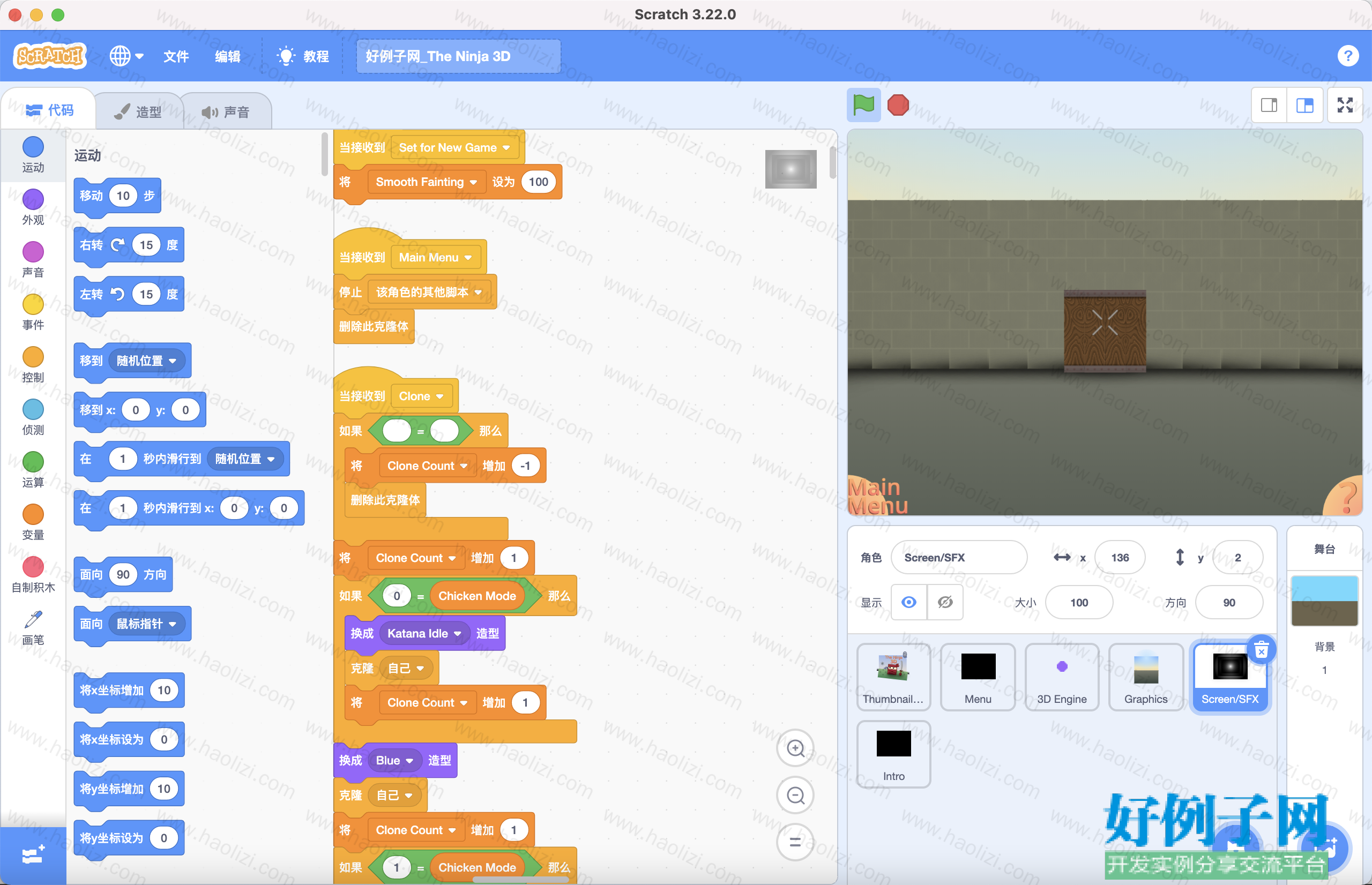Open the help question mark icon

coord(1347,56)
